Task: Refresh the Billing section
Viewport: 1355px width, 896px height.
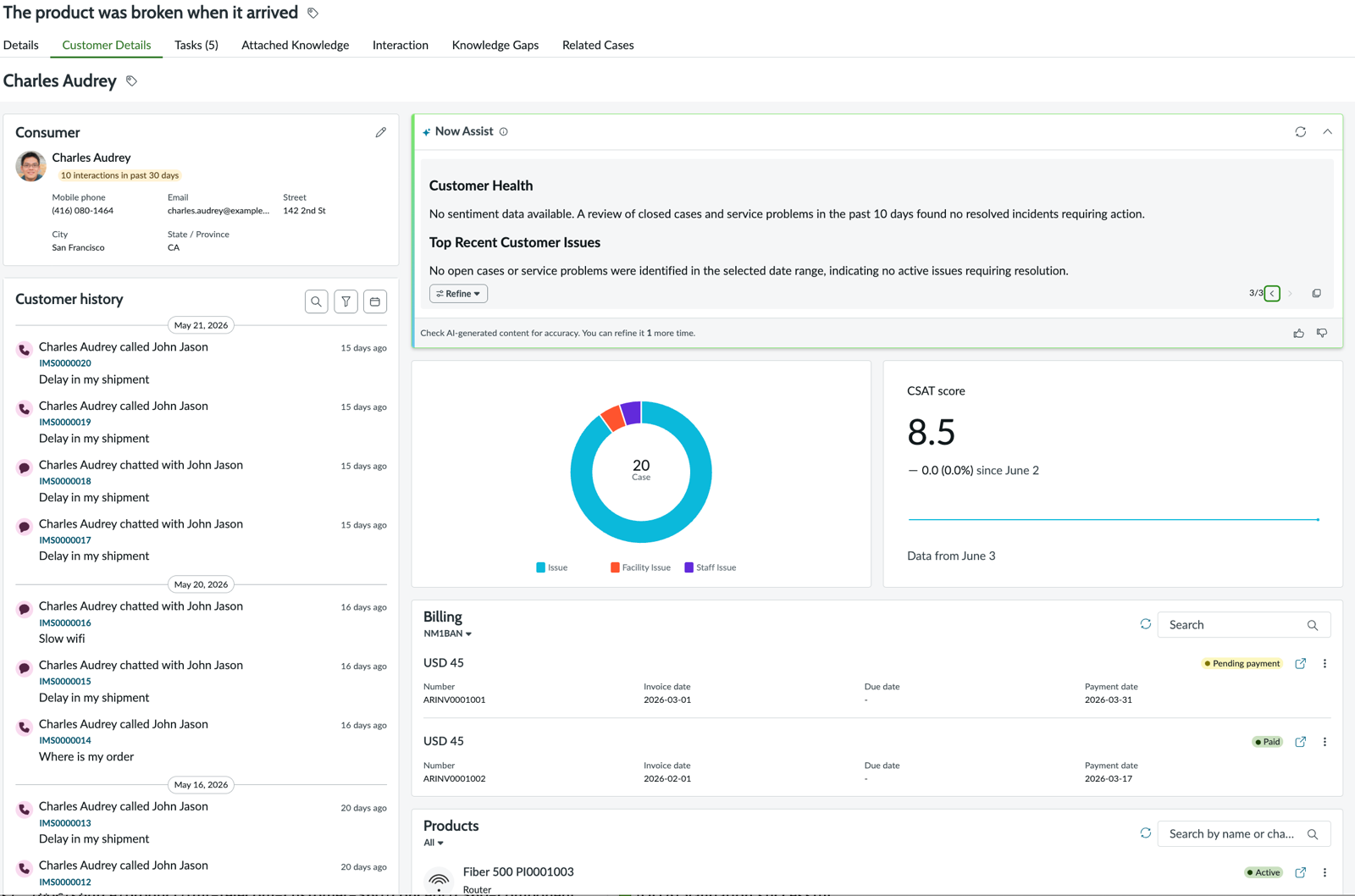Action: coord(1146,624)
